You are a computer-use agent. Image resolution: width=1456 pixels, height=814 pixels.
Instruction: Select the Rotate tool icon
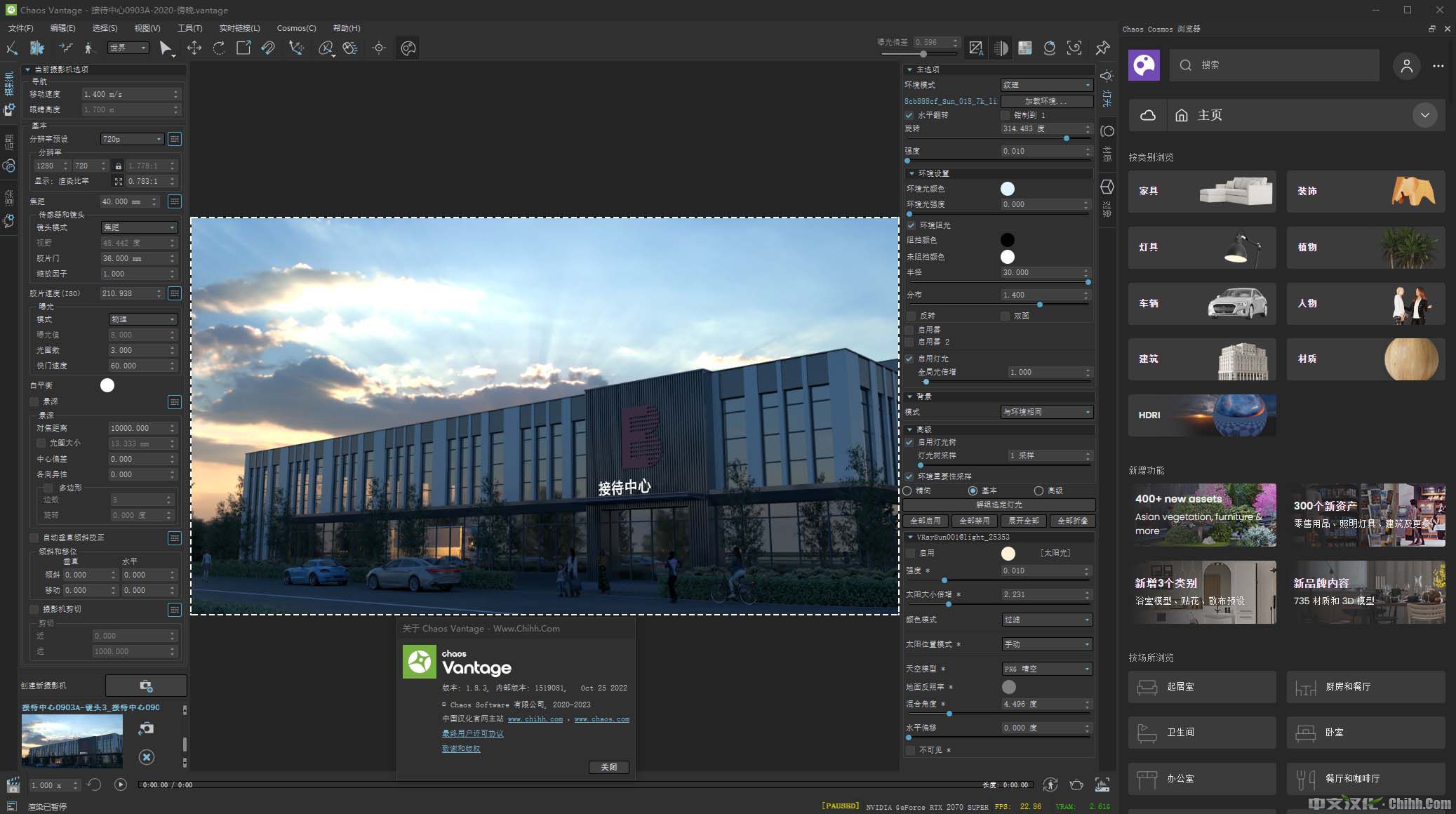point(219,48)
